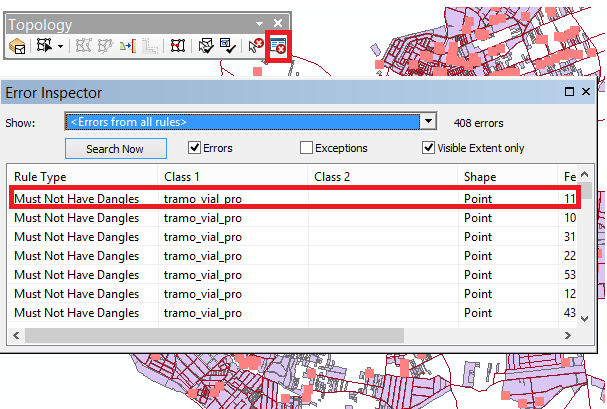This screenshot has width=607, height=409.
Task: Open Topology toolbar options arrow
Action: click(x=259, y=24)
